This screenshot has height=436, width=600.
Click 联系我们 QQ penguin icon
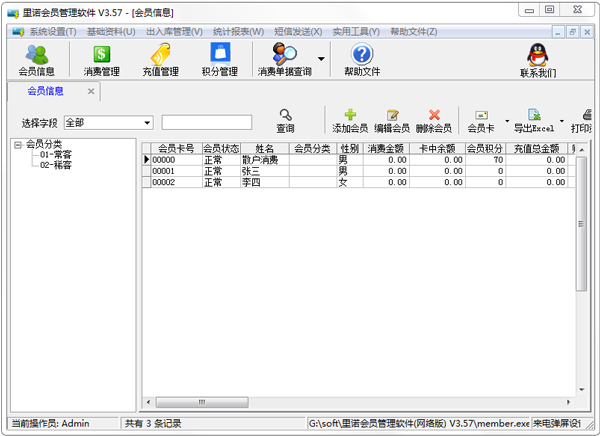(538, 55)
